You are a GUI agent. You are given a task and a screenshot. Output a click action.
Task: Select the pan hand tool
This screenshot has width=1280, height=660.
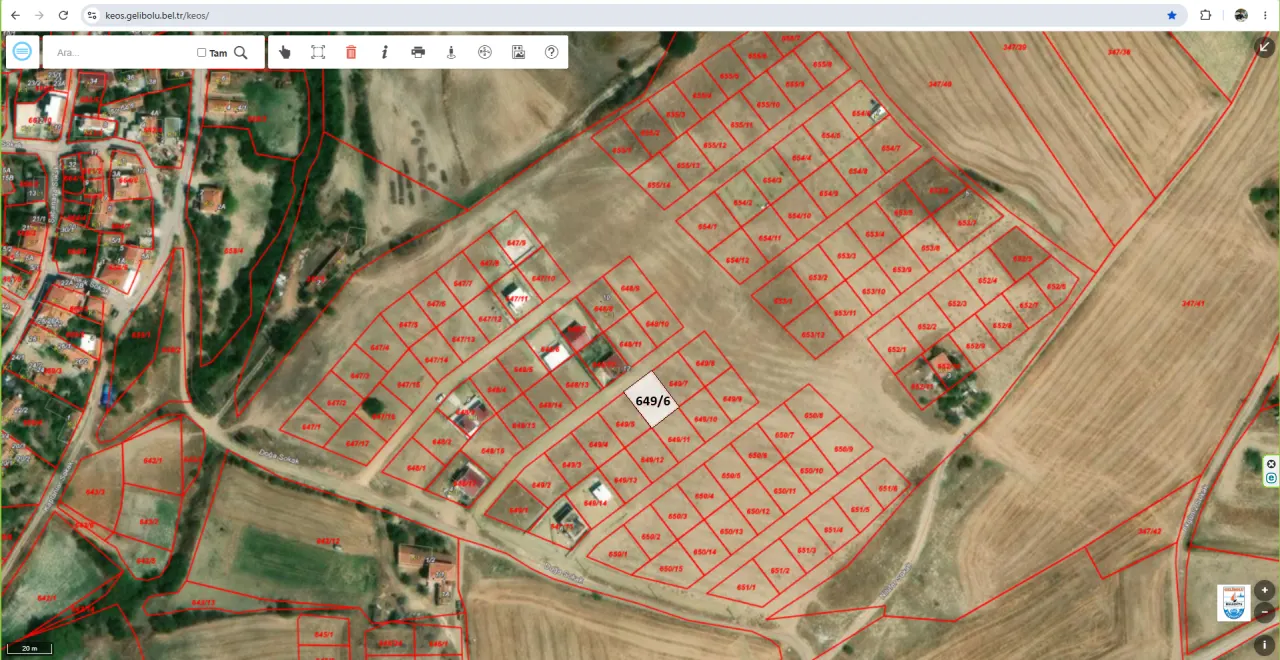[x=285, y=52]
